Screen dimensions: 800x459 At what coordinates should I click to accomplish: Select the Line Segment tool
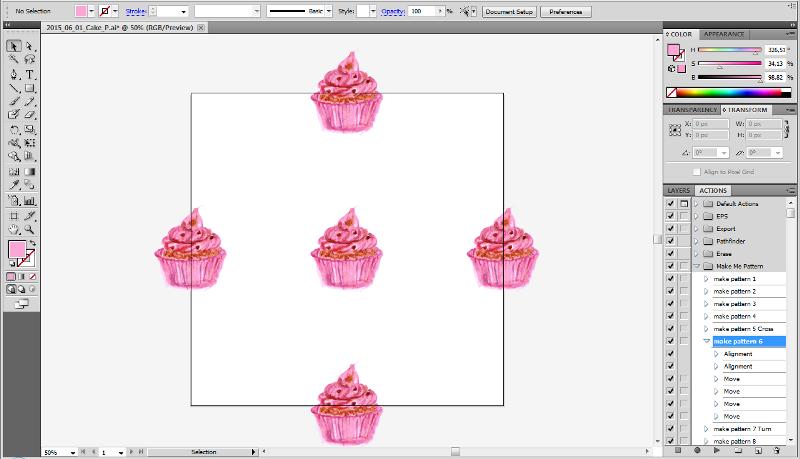[14, 88]
